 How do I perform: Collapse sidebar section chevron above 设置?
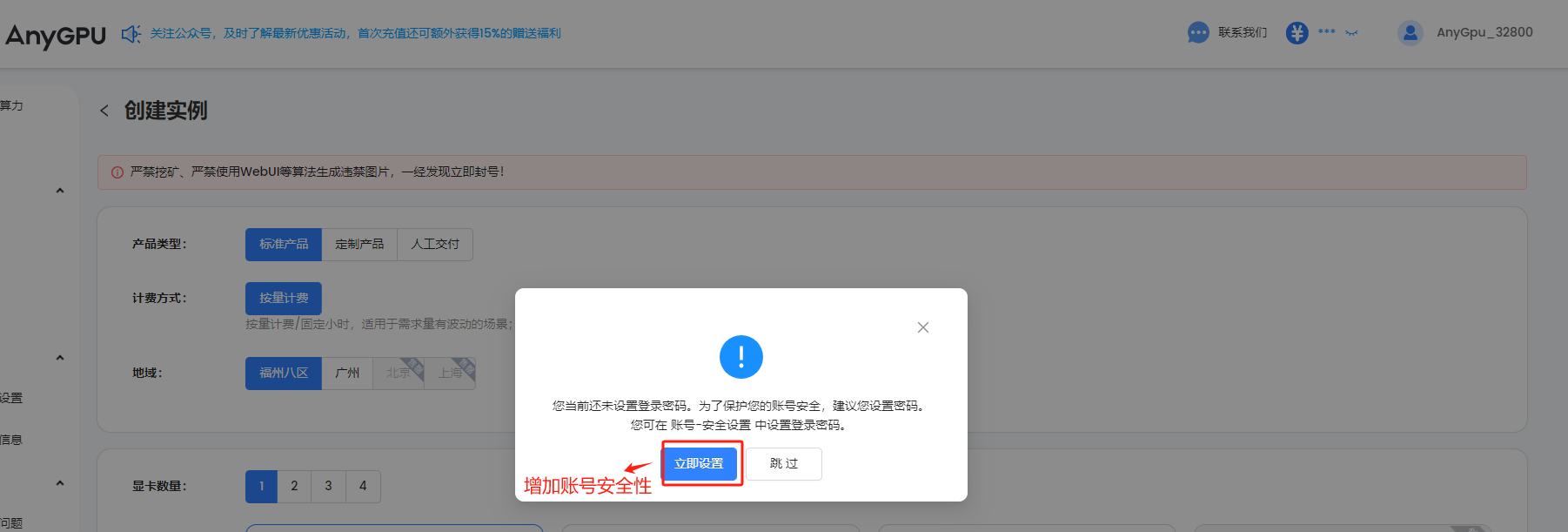coord(60,358)
